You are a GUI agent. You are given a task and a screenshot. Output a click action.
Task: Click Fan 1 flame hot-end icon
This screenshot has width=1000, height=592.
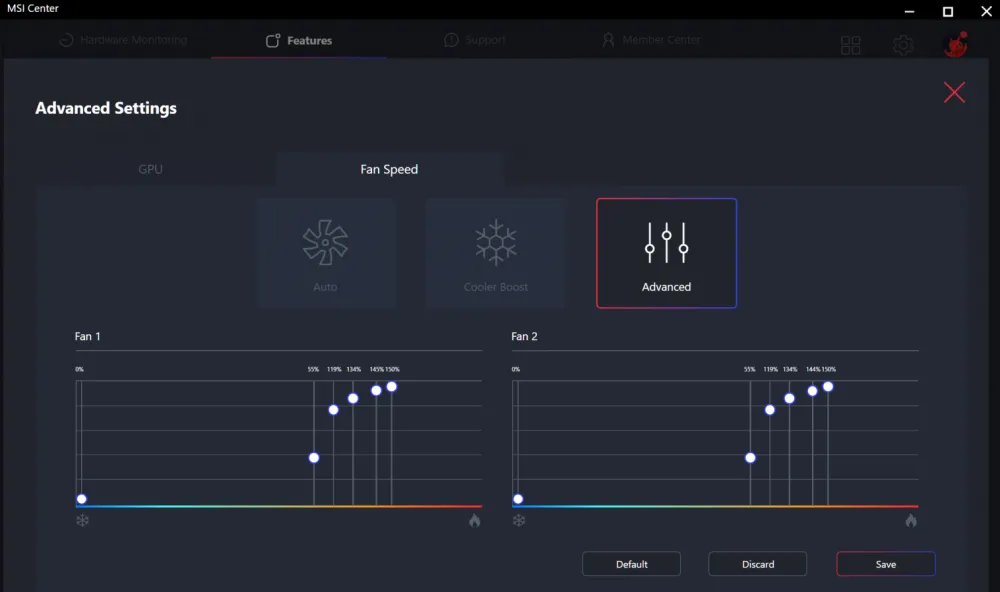474,520
